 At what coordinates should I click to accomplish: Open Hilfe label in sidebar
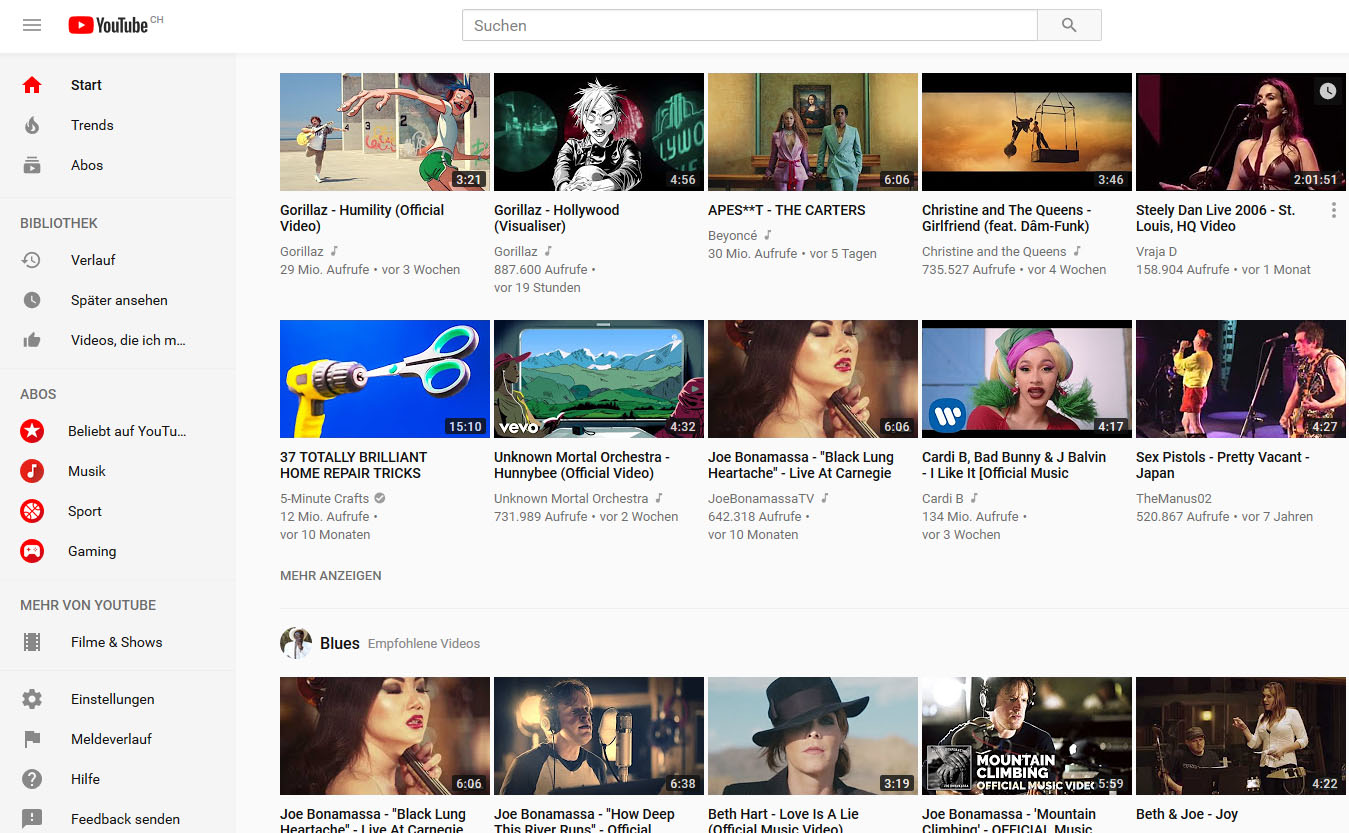tap(85, 779)
